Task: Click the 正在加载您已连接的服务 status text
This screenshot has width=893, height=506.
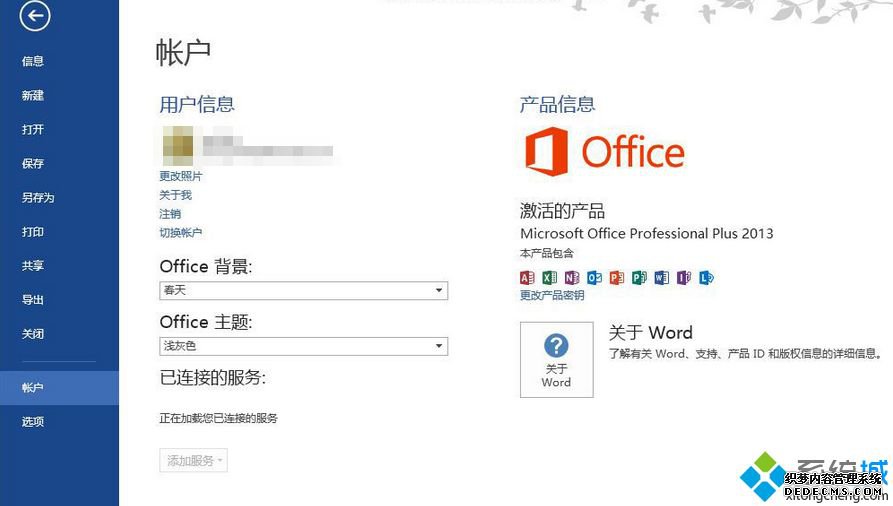Action: 218,418
